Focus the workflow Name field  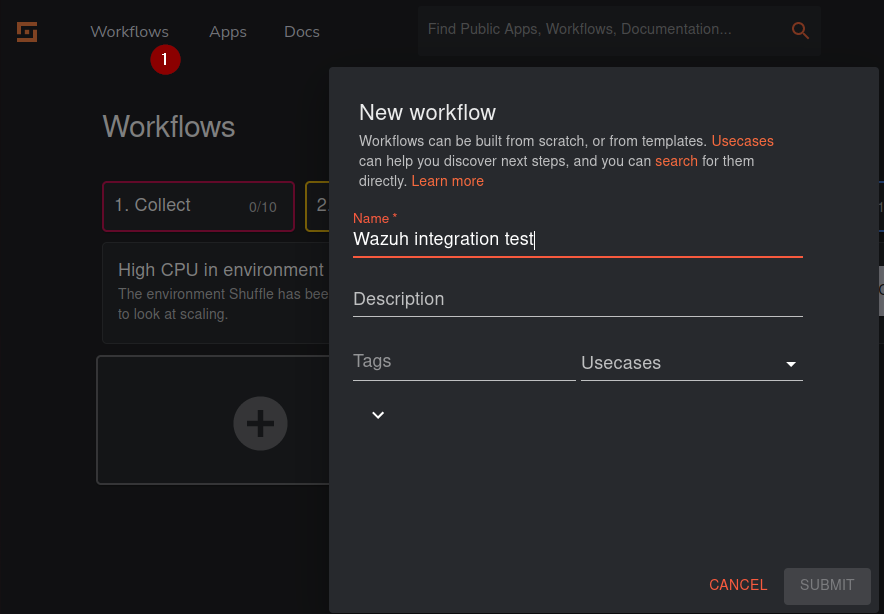pos(577,240)
